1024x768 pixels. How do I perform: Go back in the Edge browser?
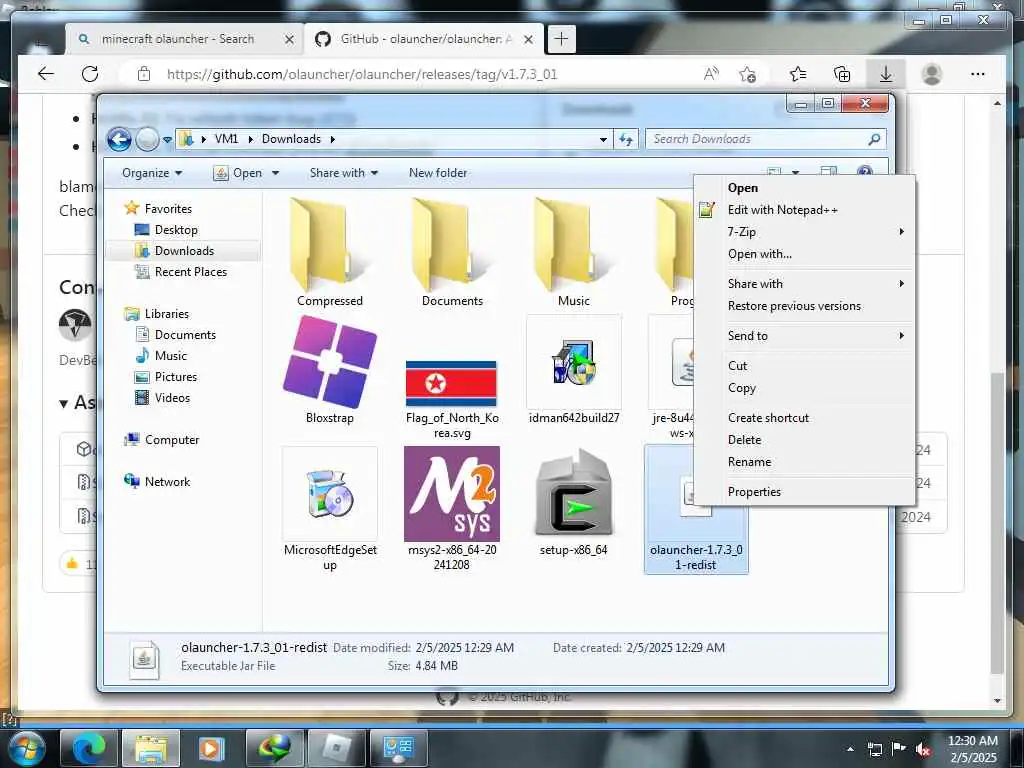pyautogui.click(x=46, y=74)
